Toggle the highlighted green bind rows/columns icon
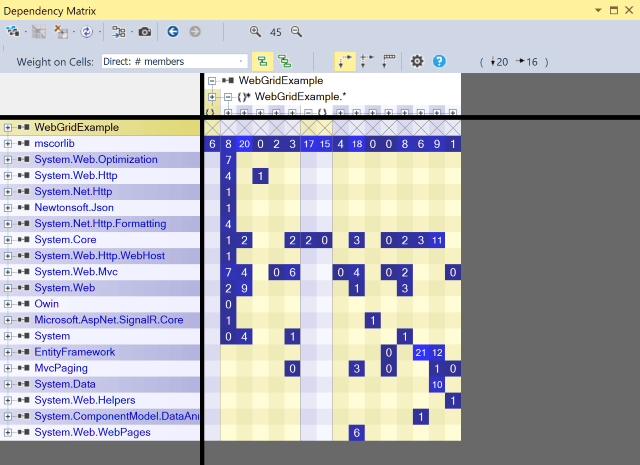This screenshot has height=465, width=640. (262, 62)
